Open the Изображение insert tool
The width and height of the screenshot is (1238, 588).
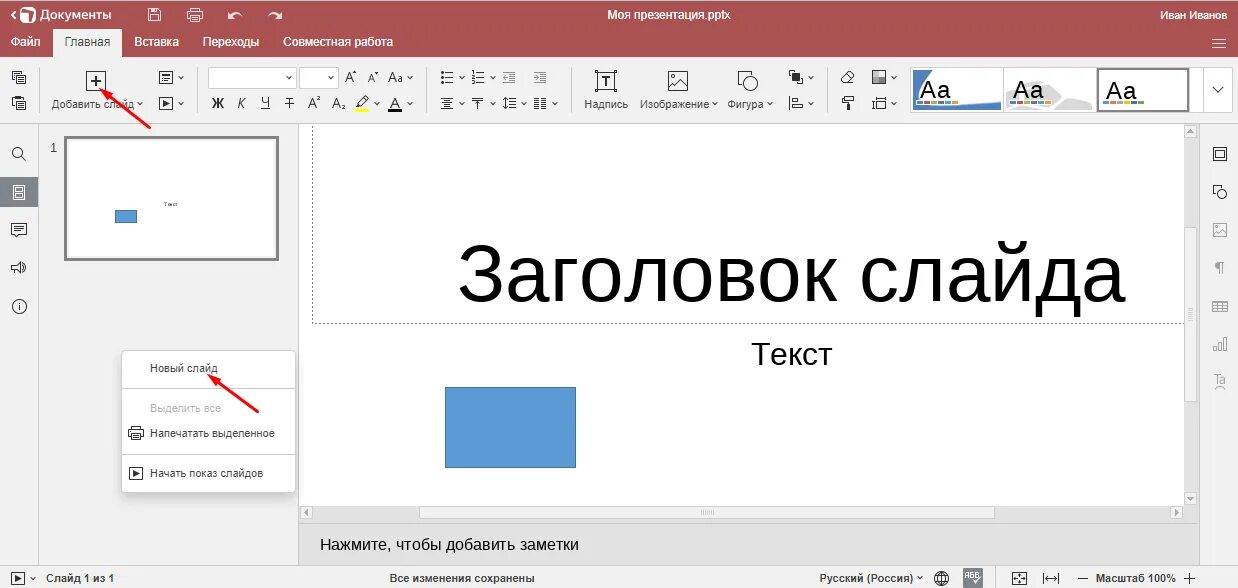(x=677, y=90)
